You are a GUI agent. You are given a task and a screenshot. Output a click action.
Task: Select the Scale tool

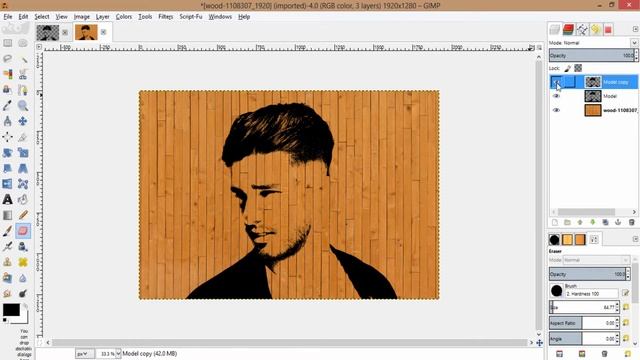[x=23, y=153]
